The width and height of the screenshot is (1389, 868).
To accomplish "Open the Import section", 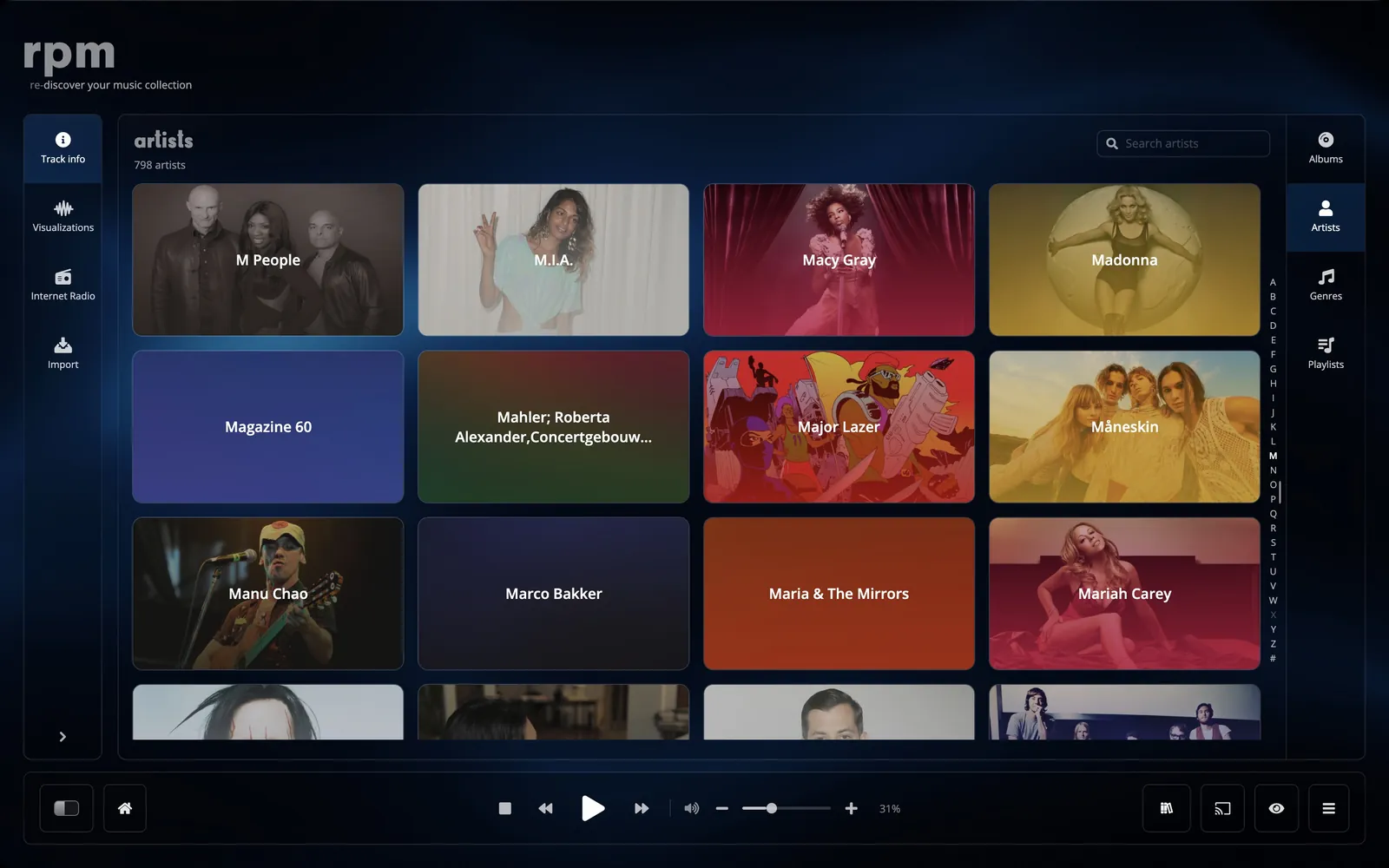I will (x=63, y=354).
